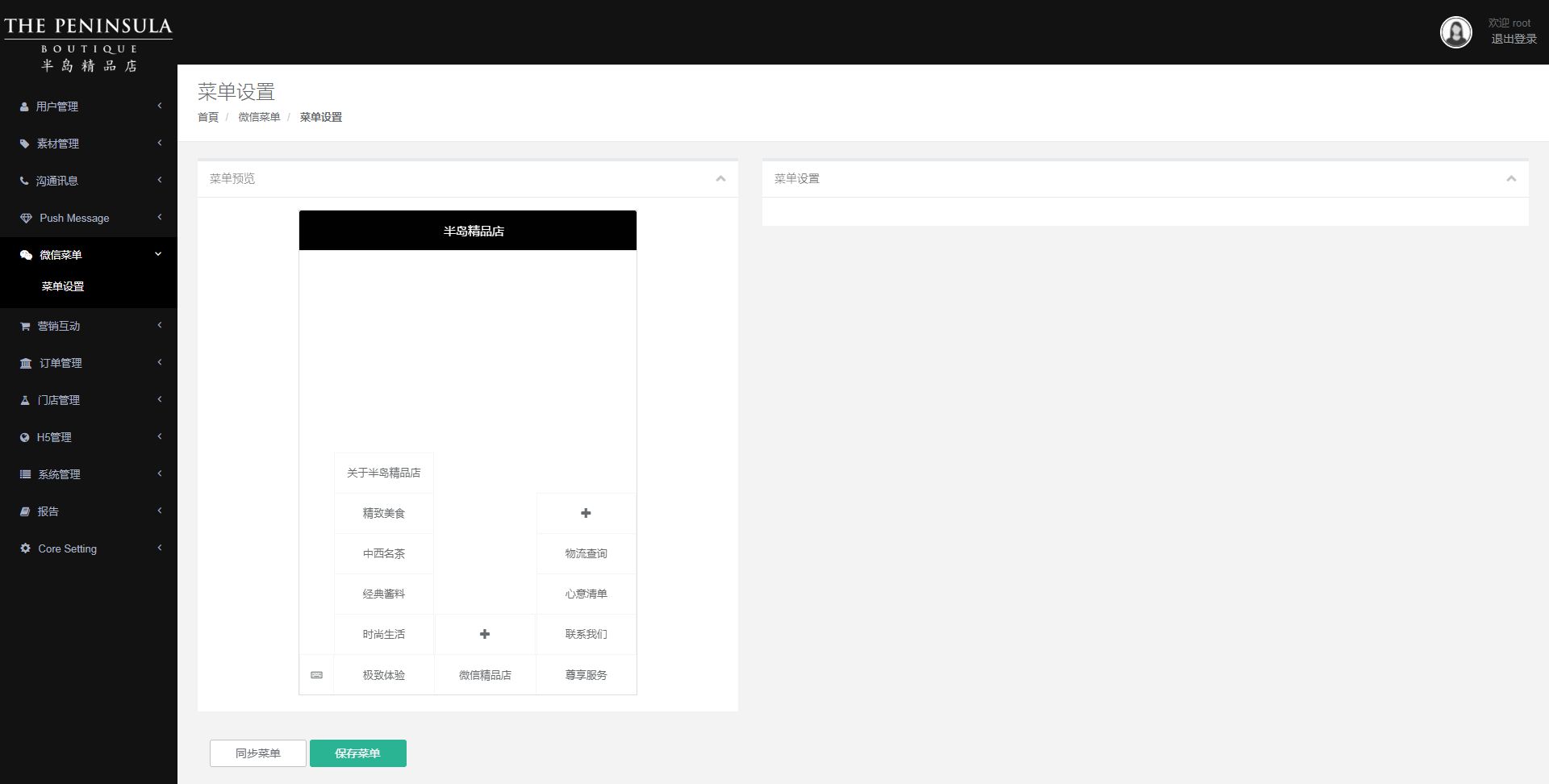Log out via 退出登录 link
The image size is (1549, 784).
(1513, 39)
